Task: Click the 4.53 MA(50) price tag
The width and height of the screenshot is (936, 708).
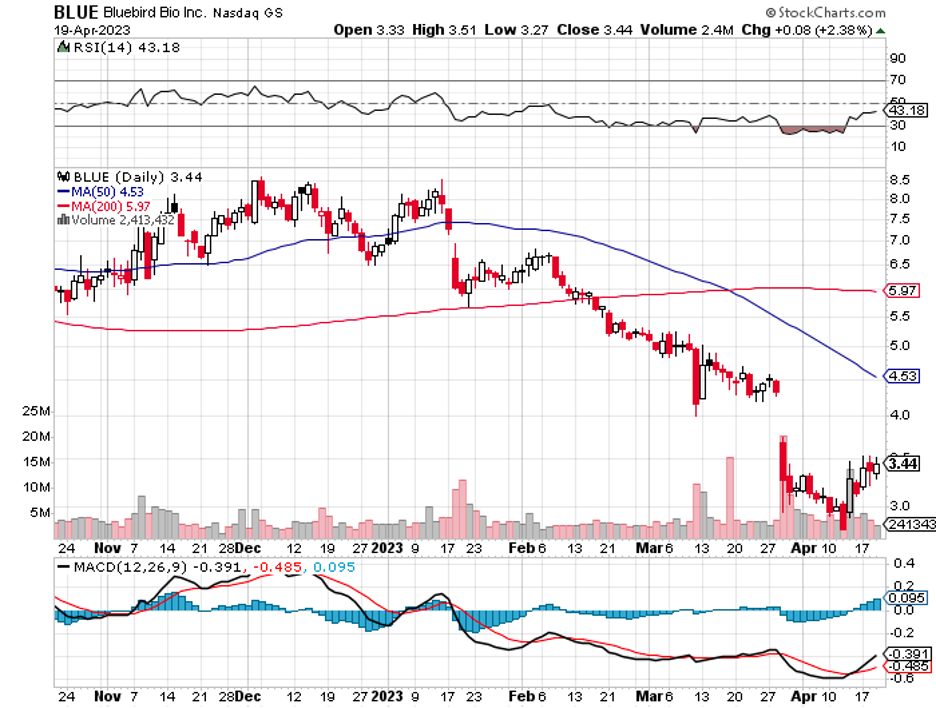Action: point(903,376)
